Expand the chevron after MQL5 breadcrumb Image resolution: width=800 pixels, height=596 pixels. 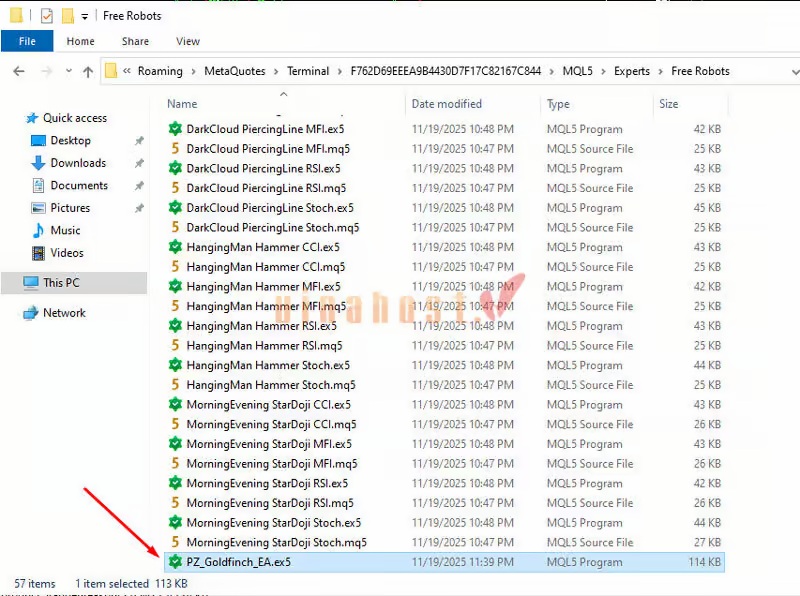[603, 71]
